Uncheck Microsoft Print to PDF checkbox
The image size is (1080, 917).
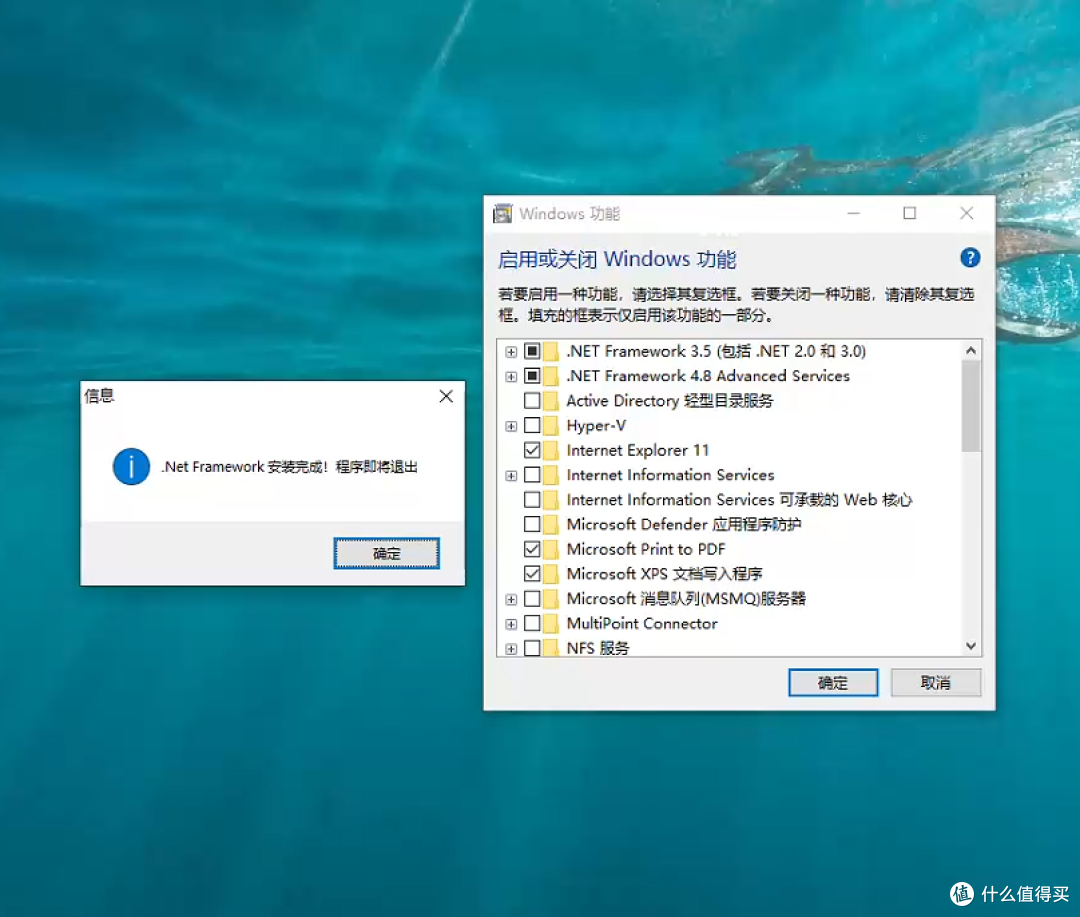click(532, 549)
